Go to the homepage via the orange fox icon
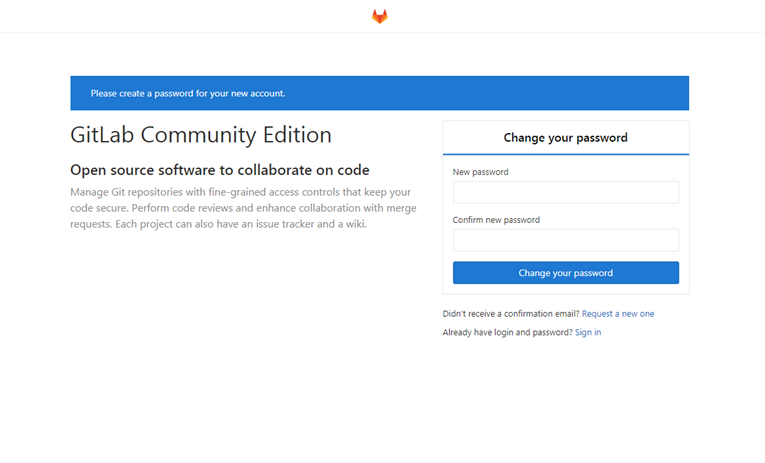This screenshot has height=463, width=765. pos(380,16)
